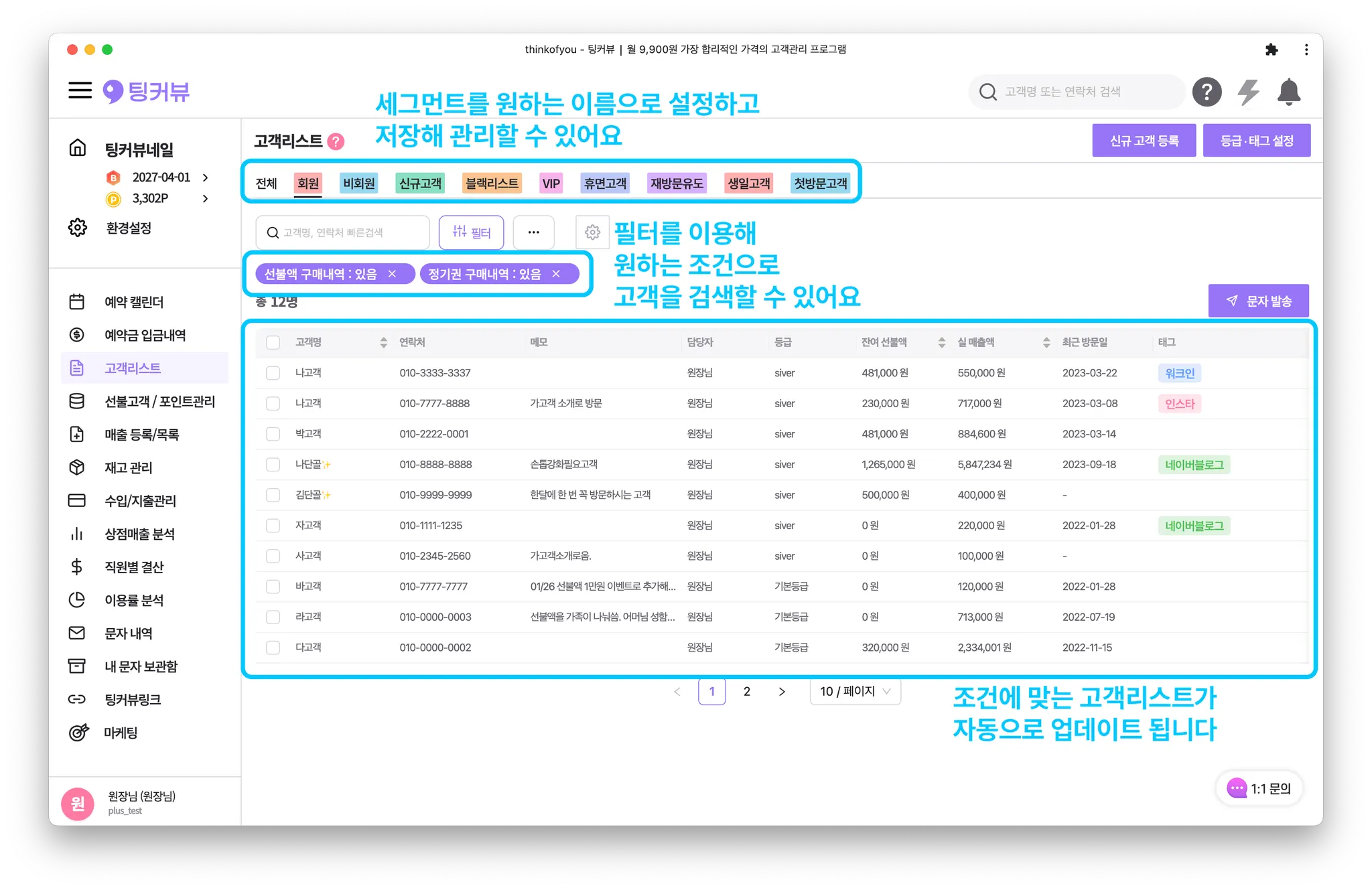Open 재고 관리 box icon in sidebar
This screenshot has height=890, width=1372.
point(77,467)
